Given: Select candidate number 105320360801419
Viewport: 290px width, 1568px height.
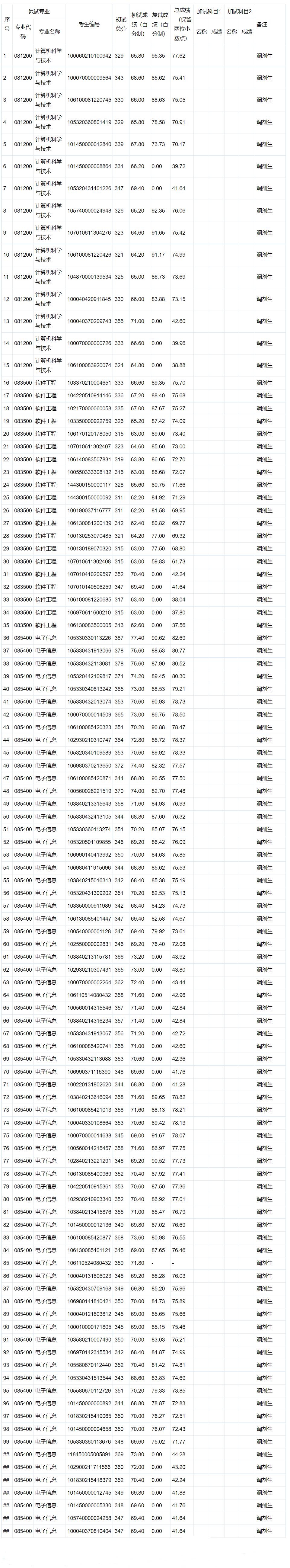Looking at the screenshot, I should 89,122.
